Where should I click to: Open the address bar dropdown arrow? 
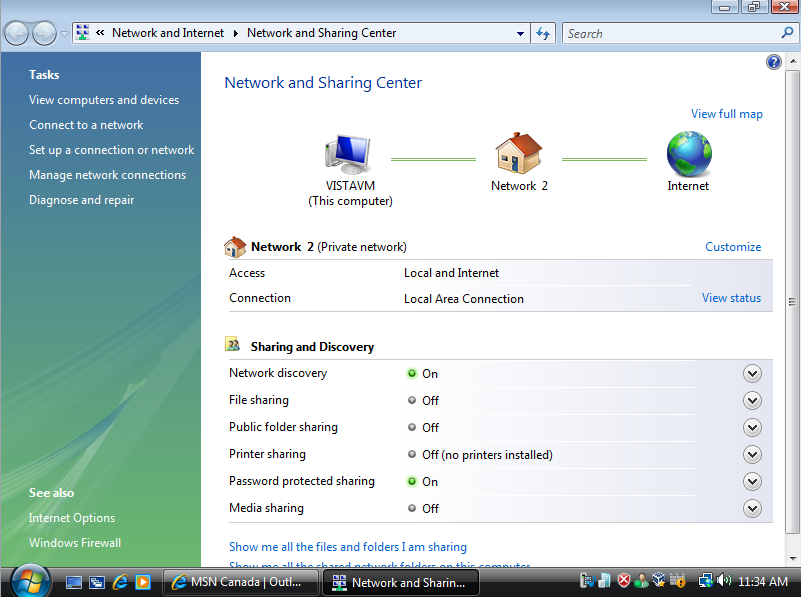[520, 33]
